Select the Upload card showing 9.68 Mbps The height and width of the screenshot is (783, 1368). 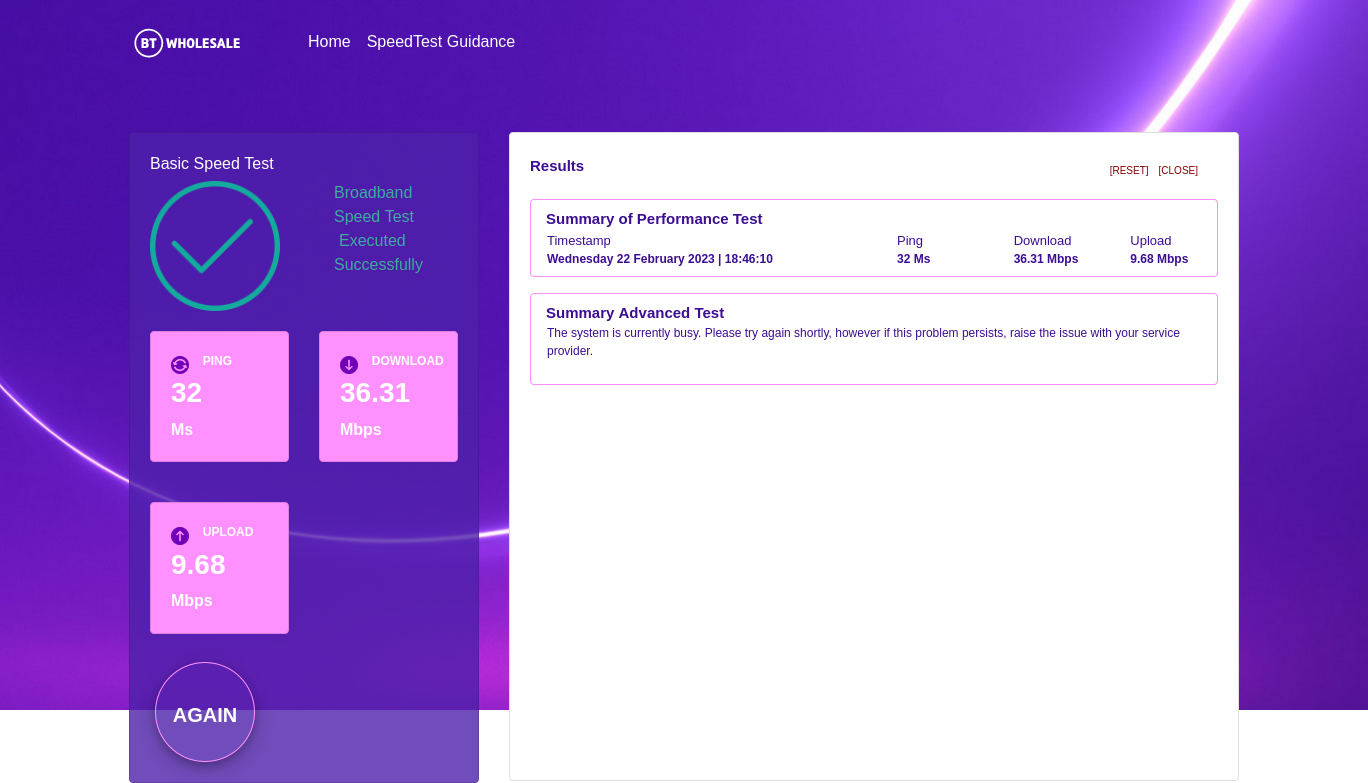pyautogui.click(x=219, y=568)
